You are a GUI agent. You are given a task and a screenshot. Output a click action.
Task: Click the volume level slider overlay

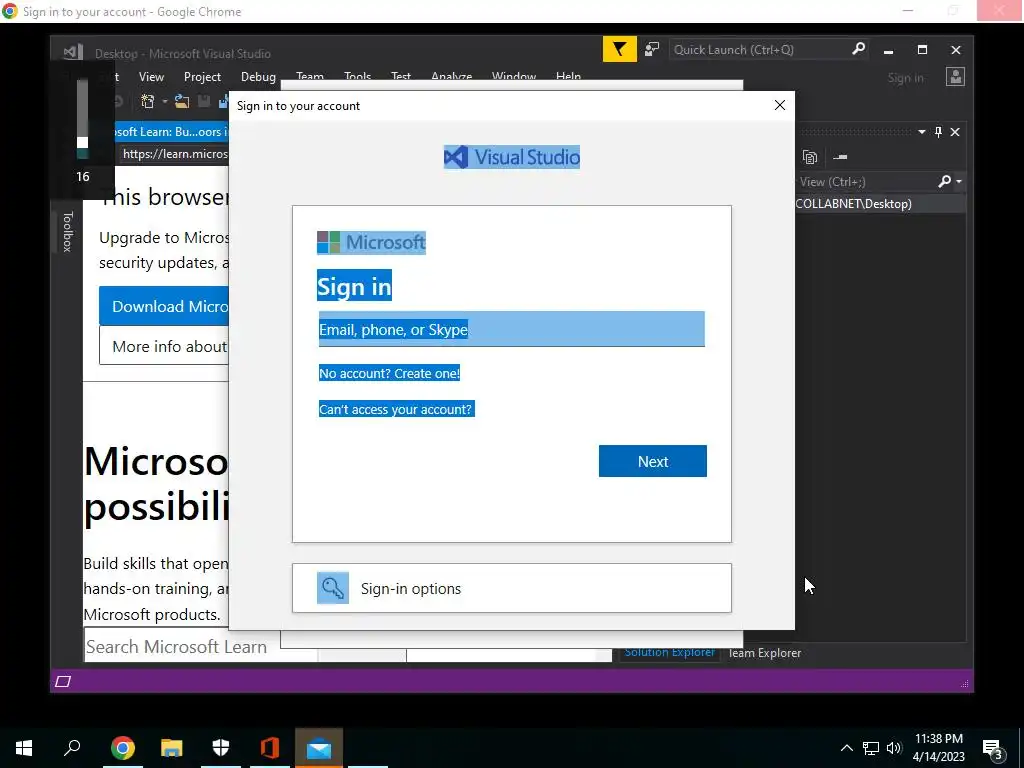click(82, 119)
